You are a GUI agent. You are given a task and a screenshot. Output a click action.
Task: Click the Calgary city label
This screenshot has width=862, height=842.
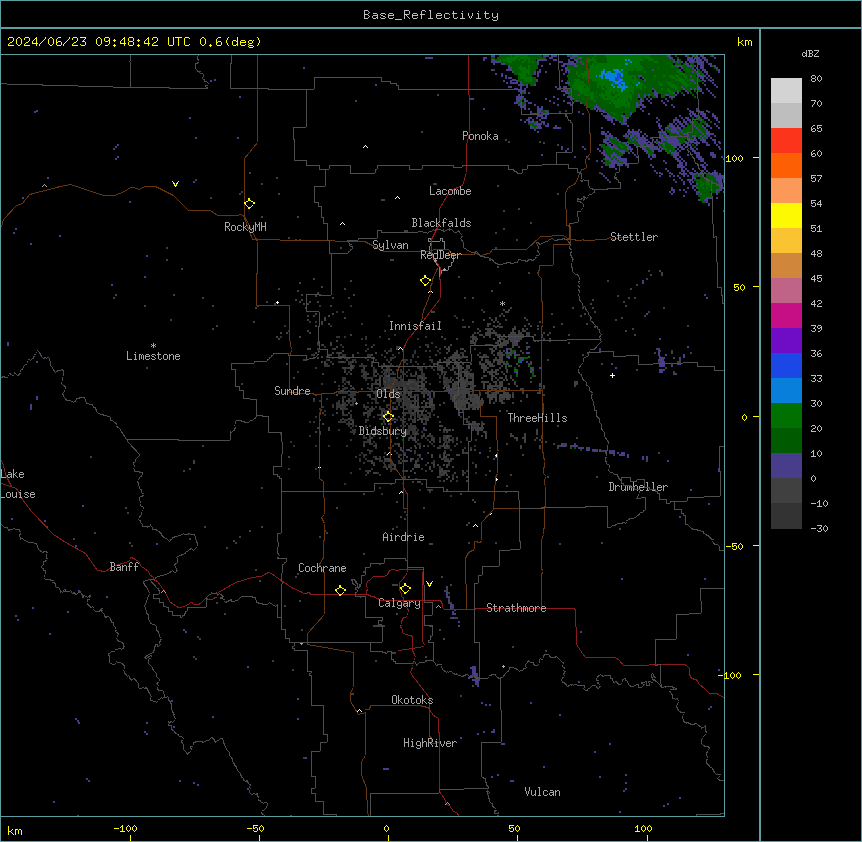pos(399,603)
